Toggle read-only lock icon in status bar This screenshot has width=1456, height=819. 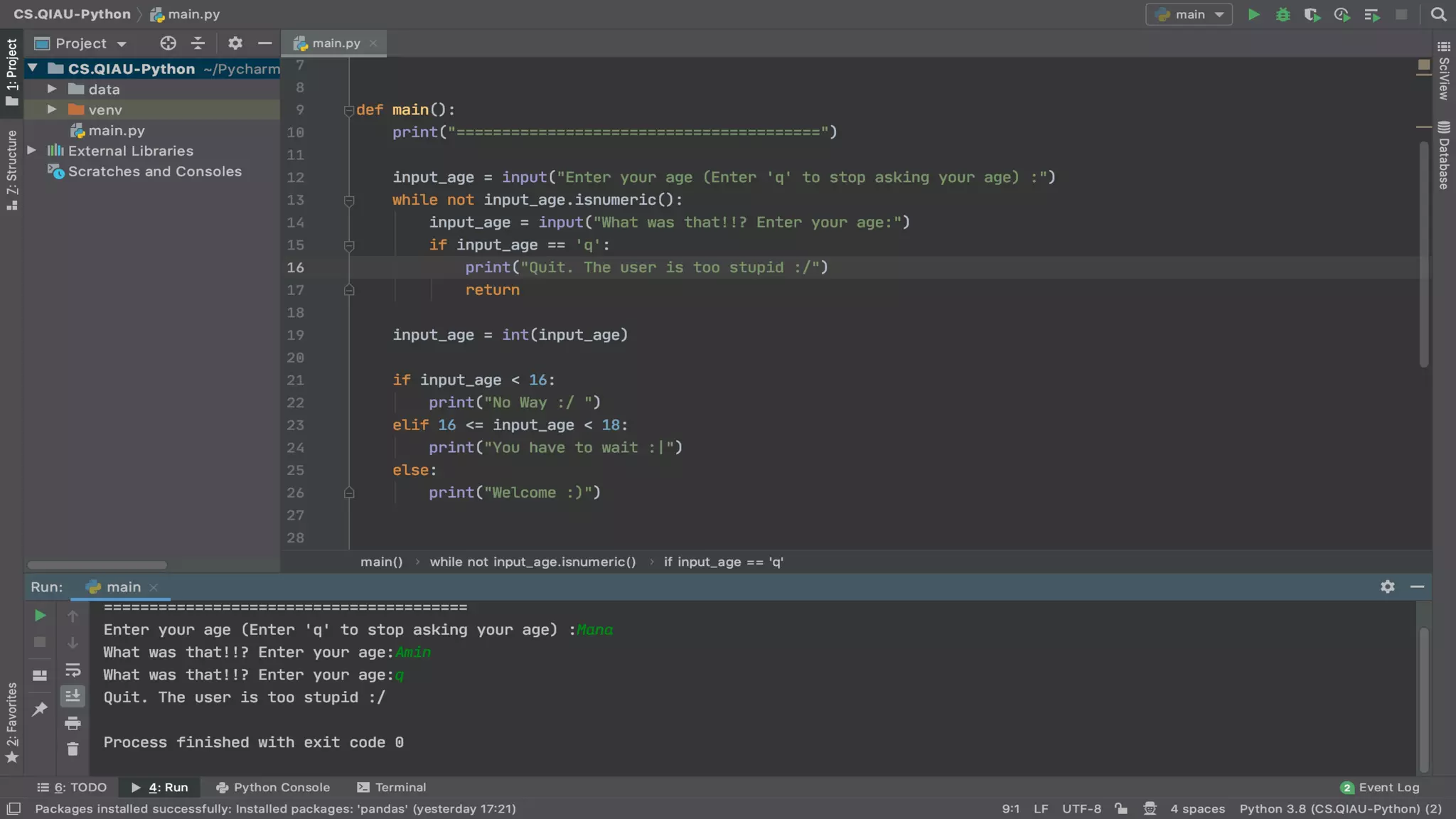(1121, 808)
